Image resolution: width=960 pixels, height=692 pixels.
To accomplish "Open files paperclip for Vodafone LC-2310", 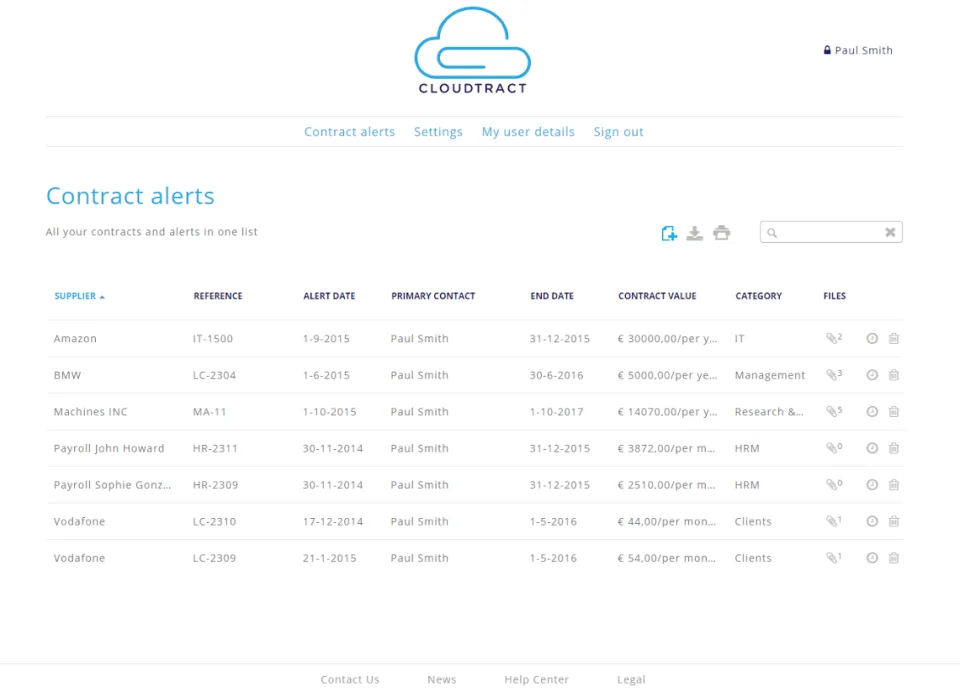I will (x=833, y=521).
